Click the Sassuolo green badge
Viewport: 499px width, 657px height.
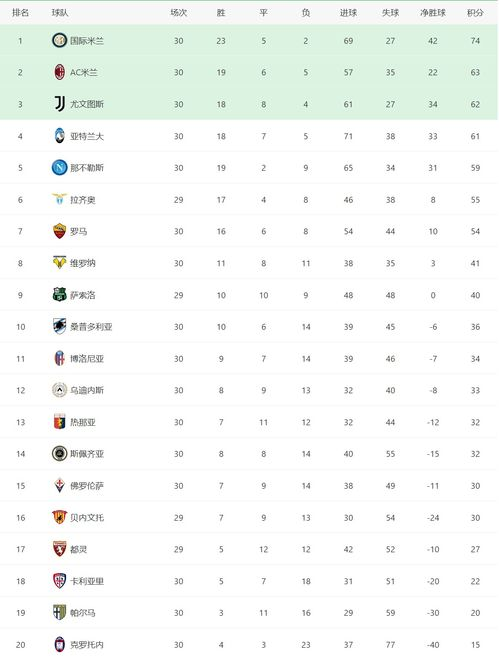(x=59, y=295)
